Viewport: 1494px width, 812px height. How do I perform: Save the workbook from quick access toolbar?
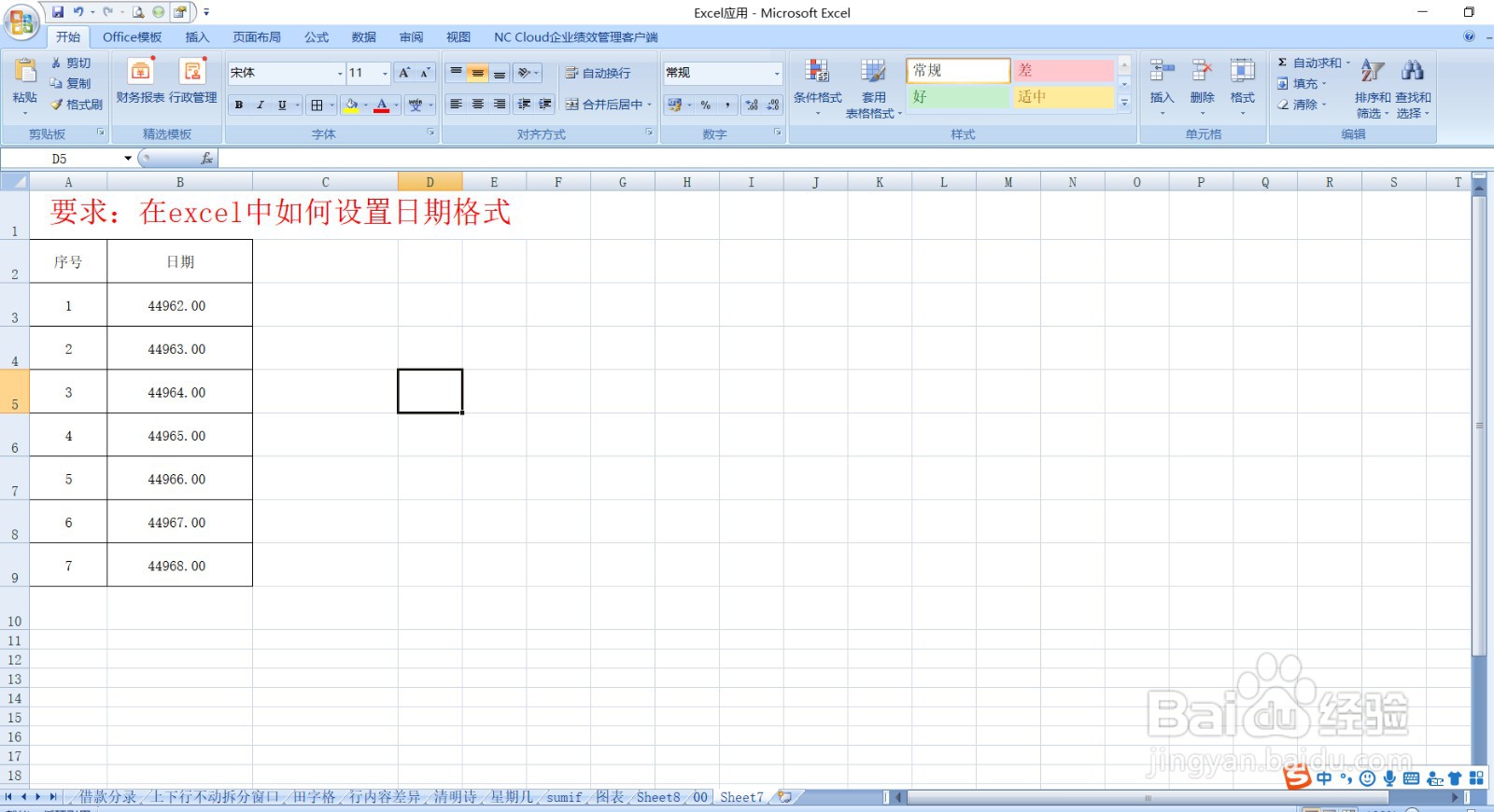pyautogui.click(x=58, y=12)
